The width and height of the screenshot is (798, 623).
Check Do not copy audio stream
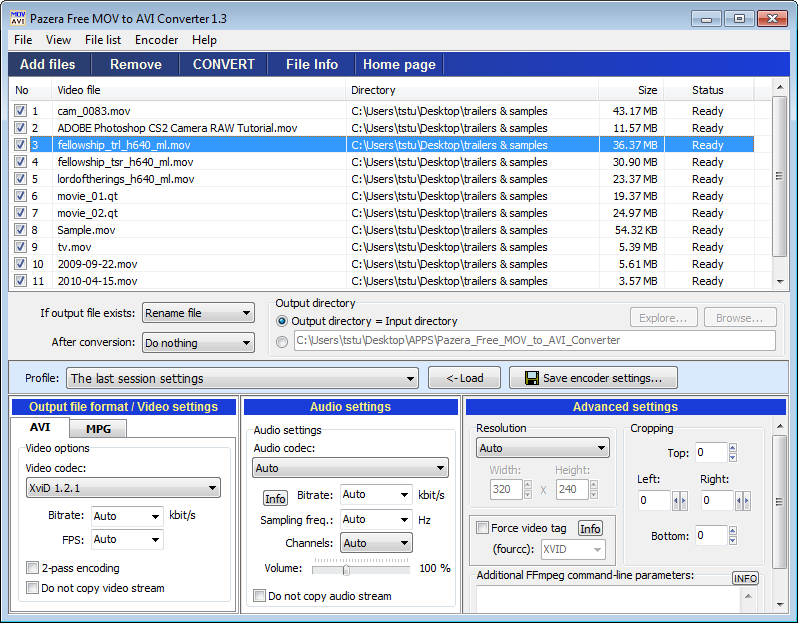260,596
